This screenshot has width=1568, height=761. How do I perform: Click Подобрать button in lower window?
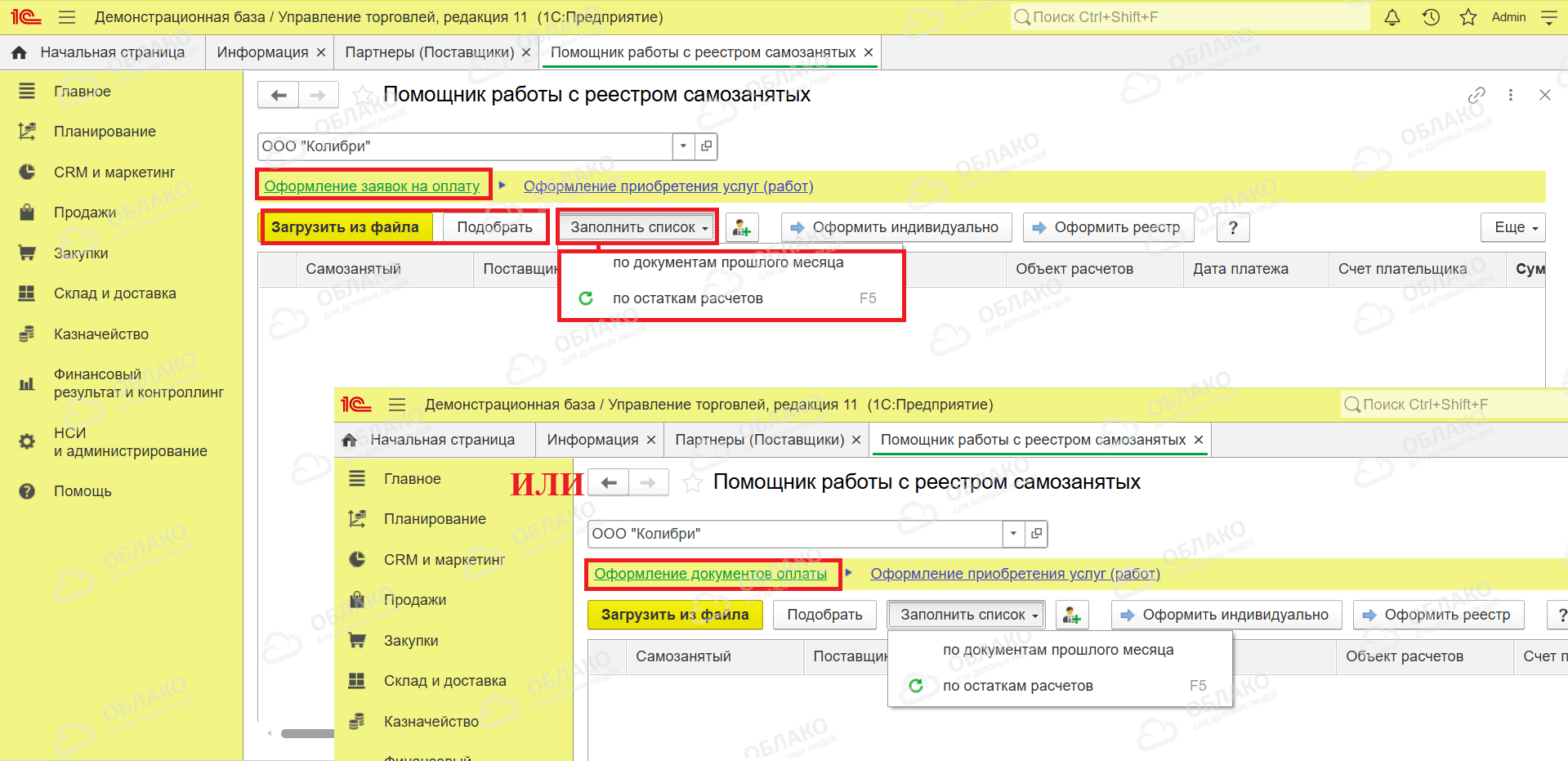(824, 615)
